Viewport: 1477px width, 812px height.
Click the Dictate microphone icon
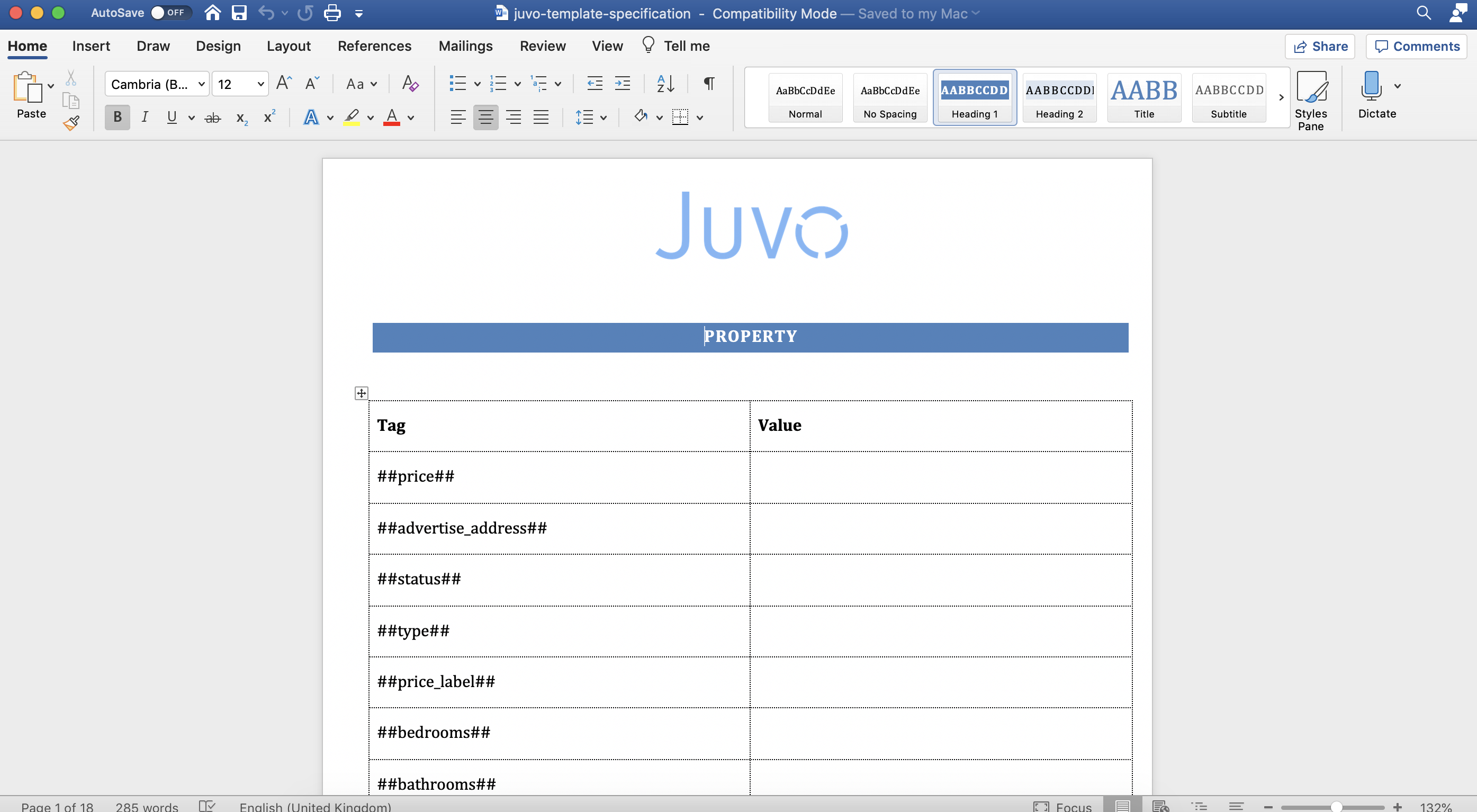click(1371, 86)
